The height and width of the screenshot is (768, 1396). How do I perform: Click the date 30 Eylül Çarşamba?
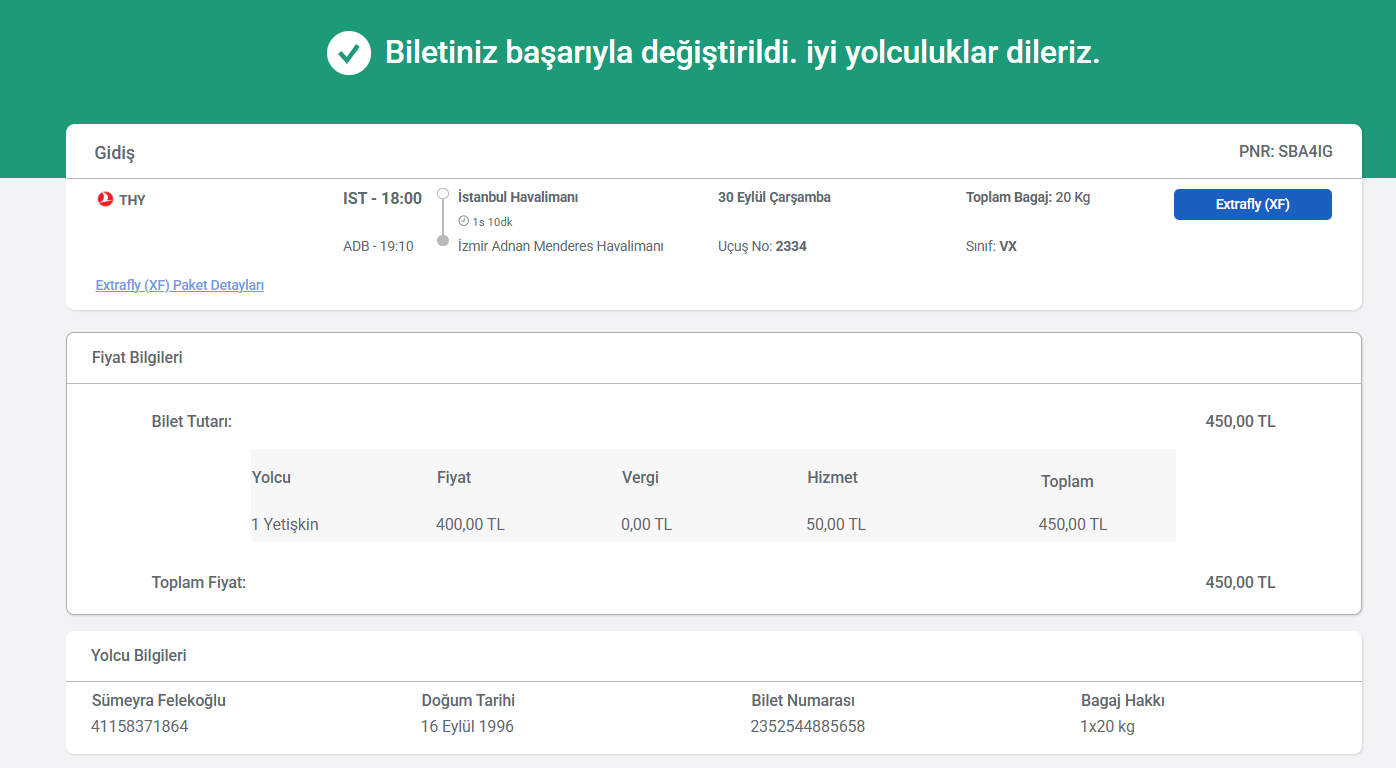point(774,197)
